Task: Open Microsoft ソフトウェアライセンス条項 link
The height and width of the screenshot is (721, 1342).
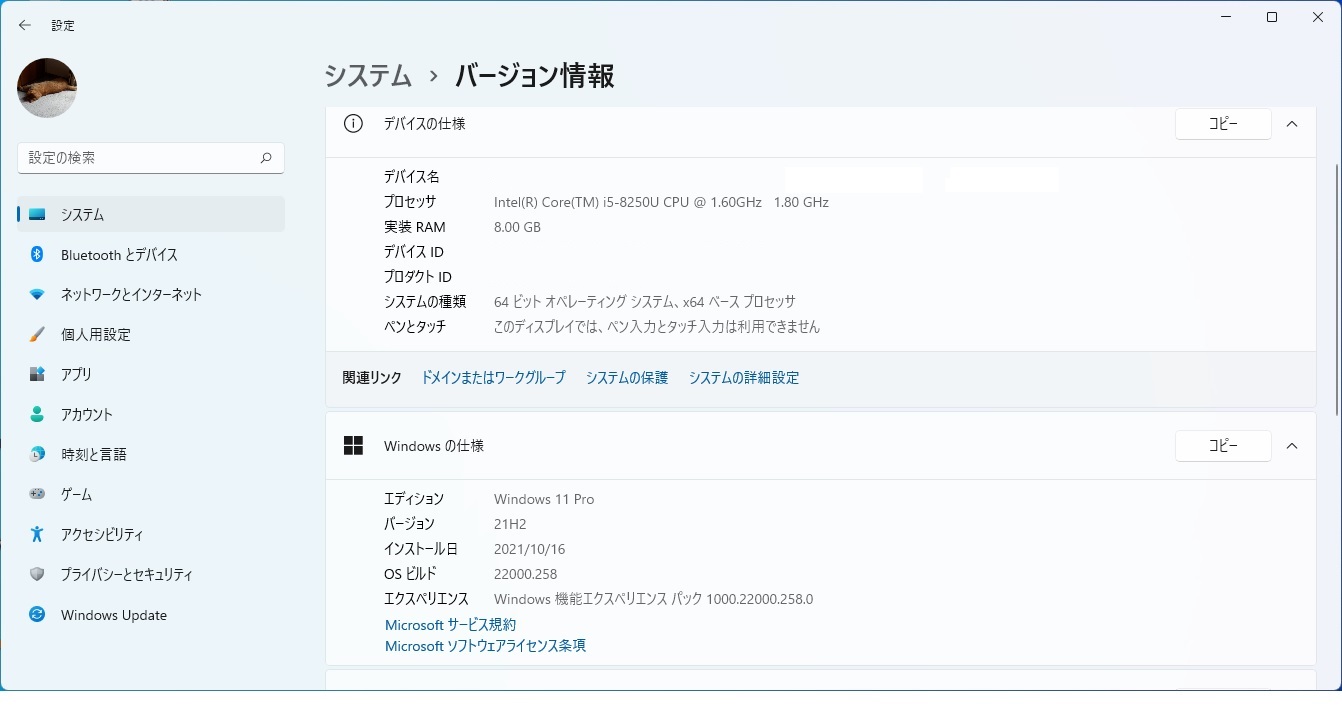Action: pos(486,647)
